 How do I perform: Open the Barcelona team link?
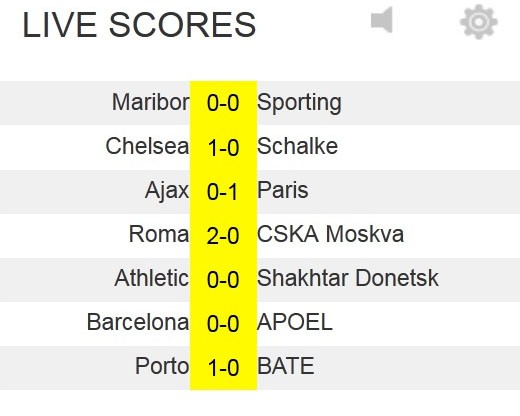(x=138, y=322)
